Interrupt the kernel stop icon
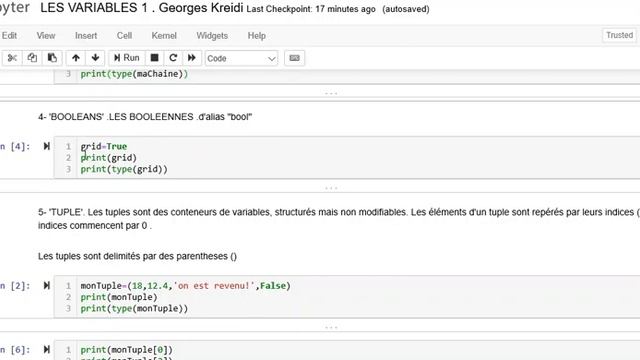The image size is (640, 360). click(154, 58)
